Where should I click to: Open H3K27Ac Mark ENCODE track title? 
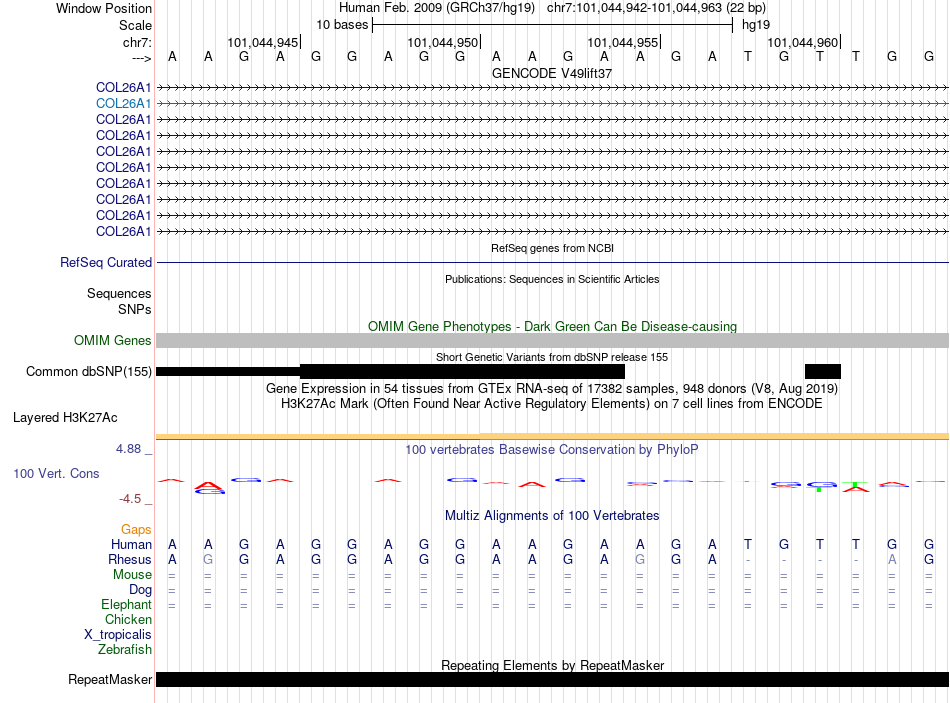tap(552, 404)
